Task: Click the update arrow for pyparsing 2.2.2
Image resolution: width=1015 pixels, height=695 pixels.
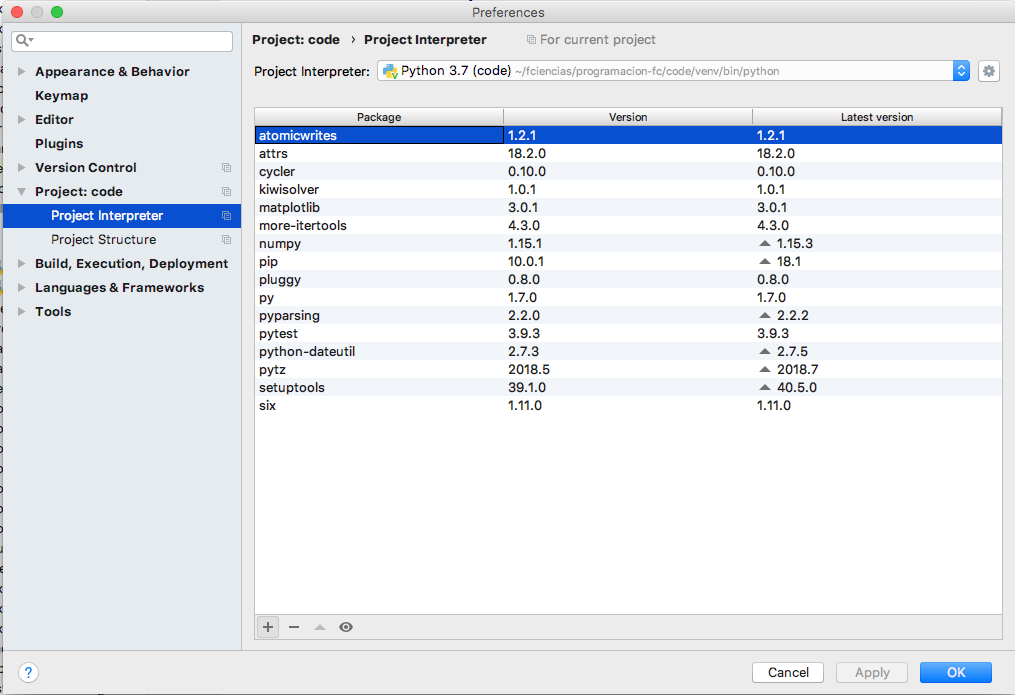Action: tap(764, 315)
